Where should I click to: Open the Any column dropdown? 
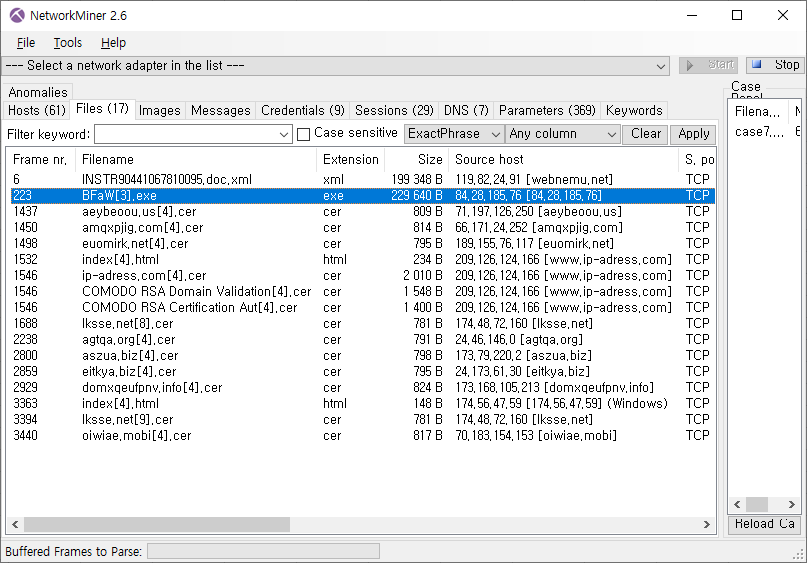click(563, 134)
